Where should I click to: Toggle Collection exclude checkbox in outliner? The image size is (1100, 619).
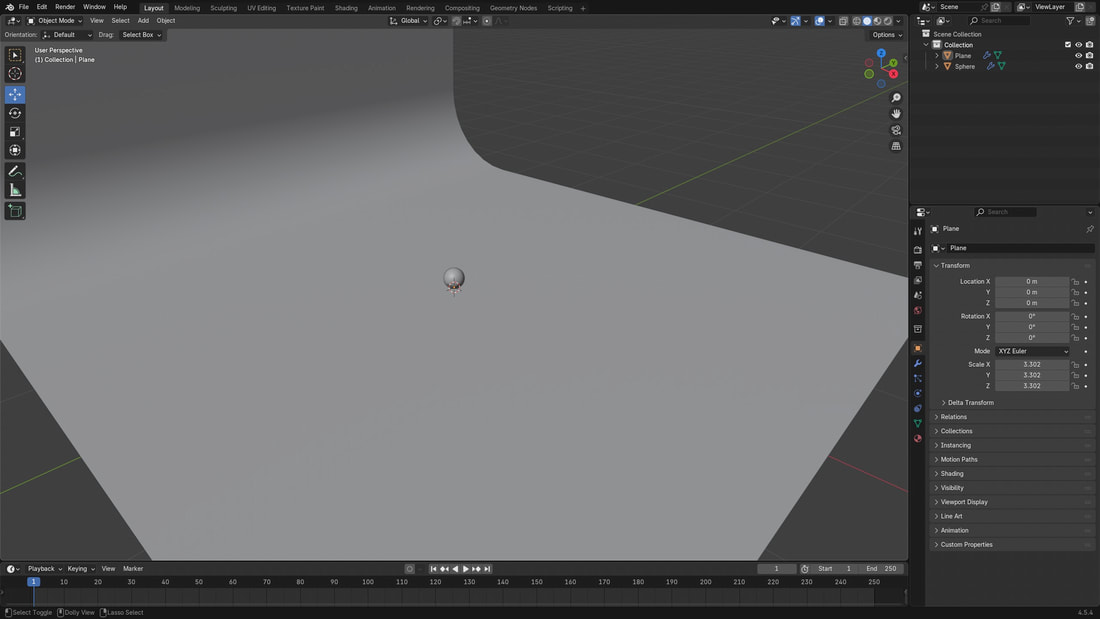[1068, 45]
